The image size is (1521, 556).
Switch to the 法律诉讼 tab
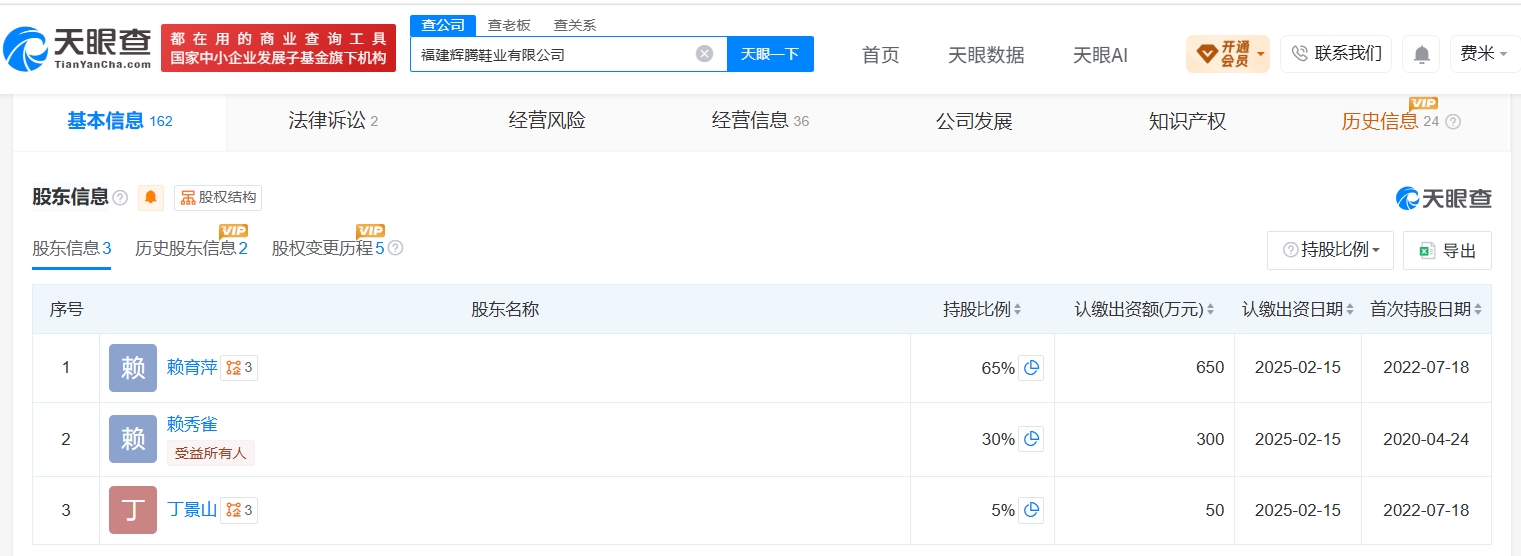click(x=333, y=122)
